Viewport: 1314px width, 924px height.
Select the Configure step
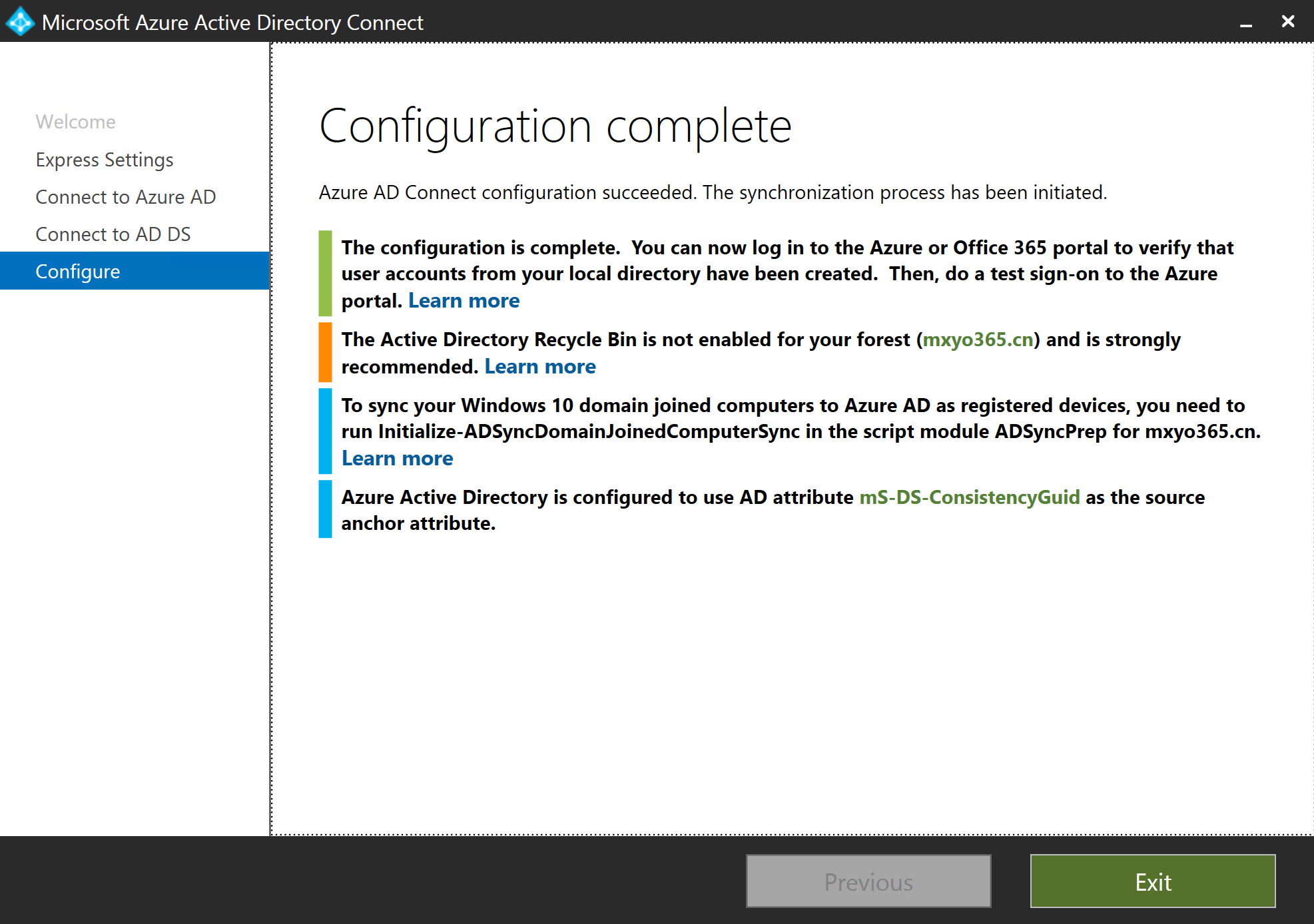pyautogui.click(x=135, y=271)
